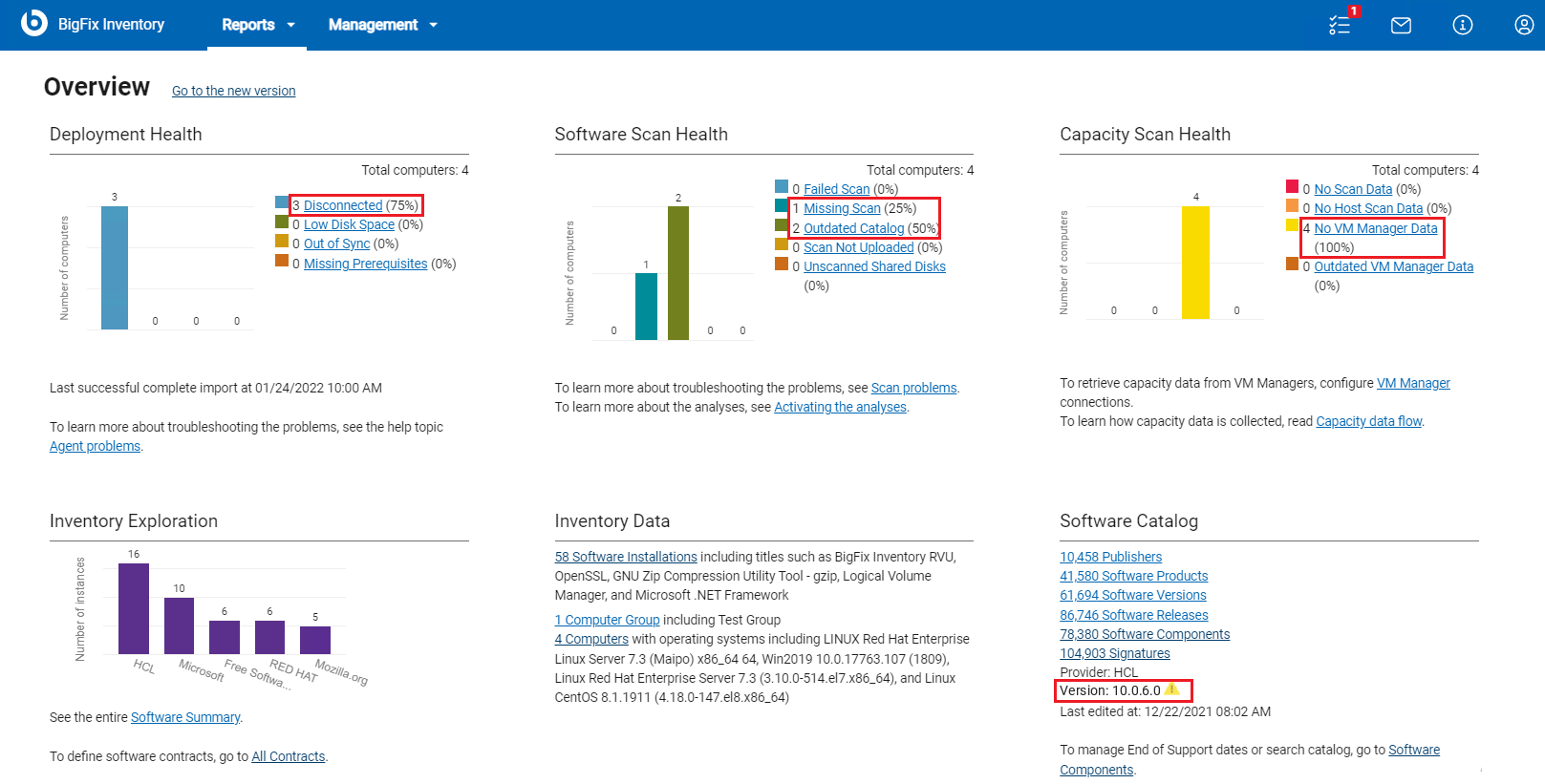Click the VM Manager configuration link
Image resolution: width=1545 pixels, height=784 pixels.
click(x=1413, y=383)
